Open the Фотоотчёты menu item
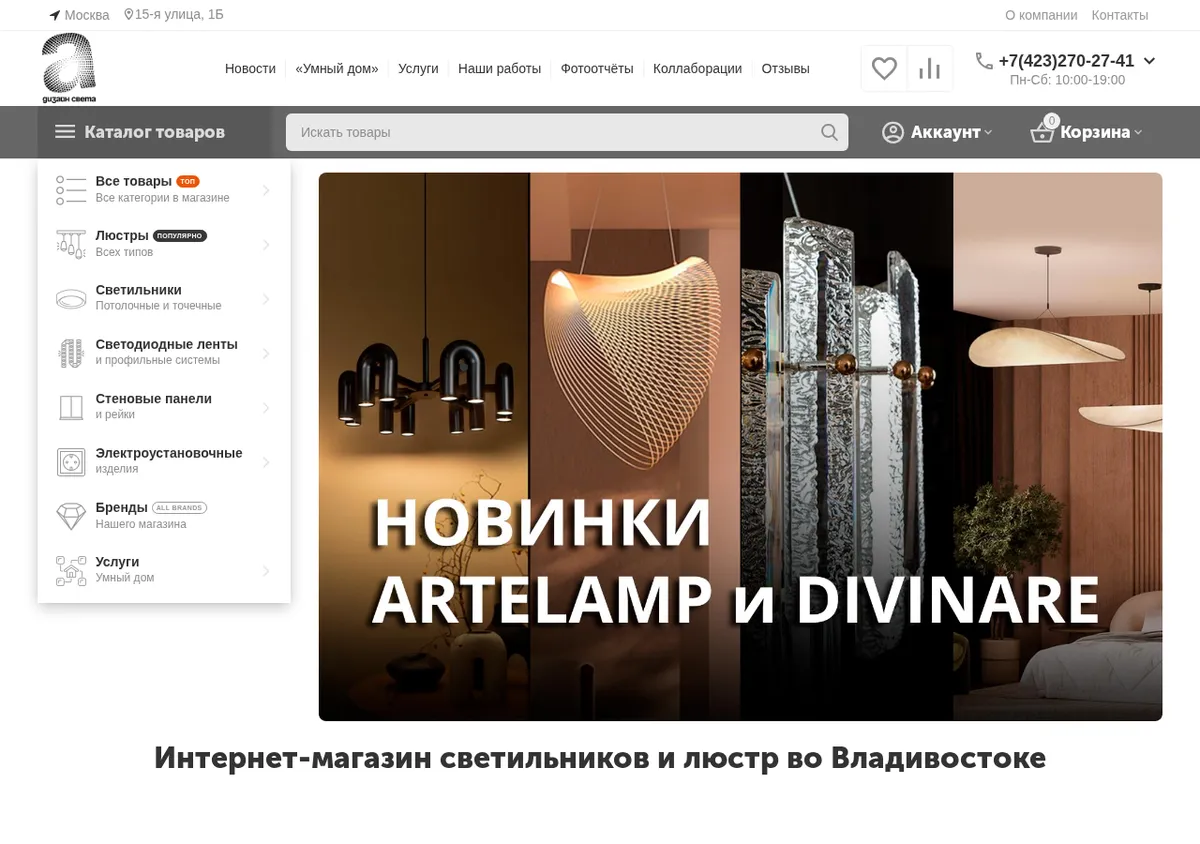 (x=597, y=69)
